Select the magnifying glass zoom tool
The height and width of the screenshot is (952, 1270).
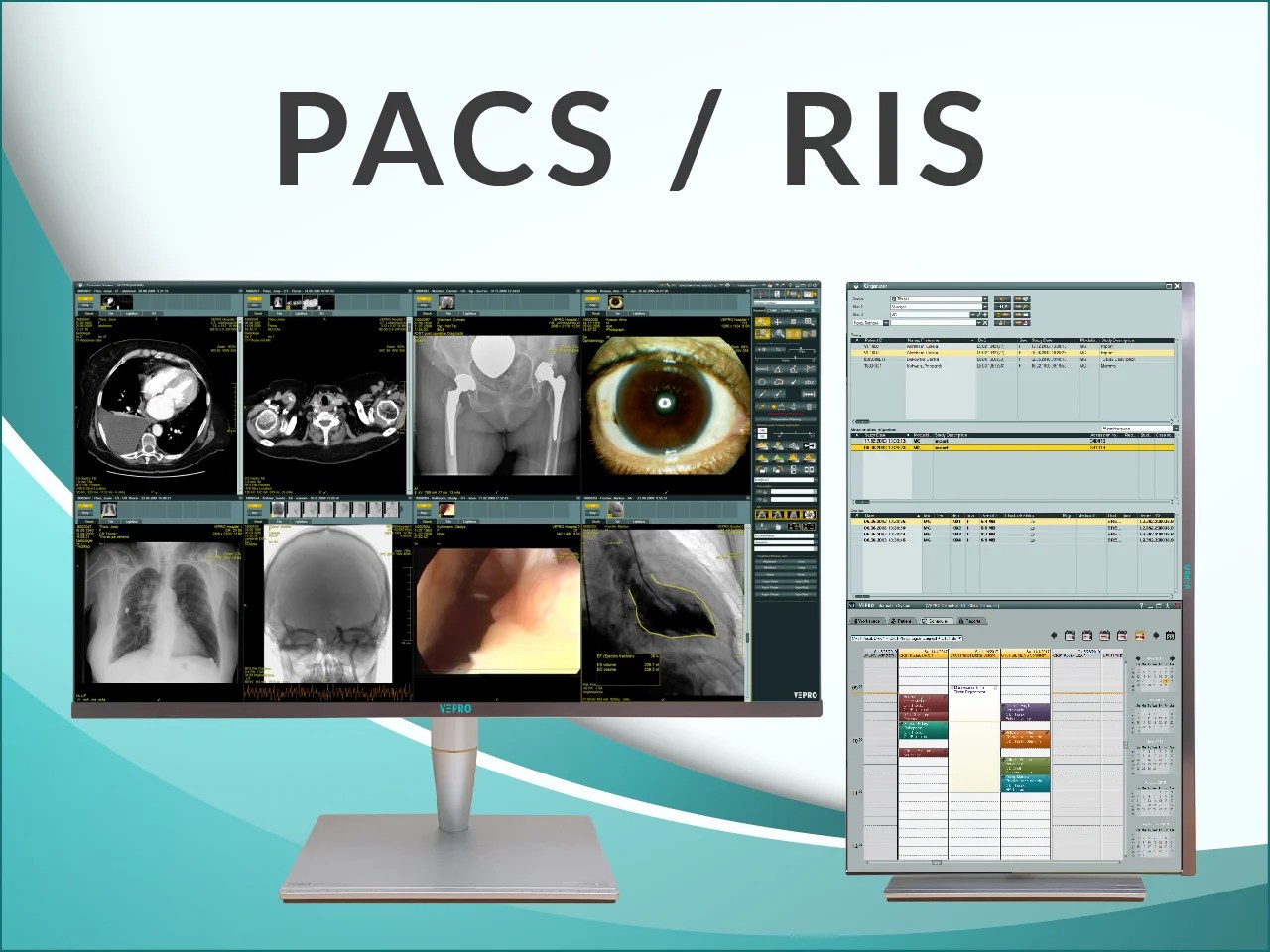pyautogui.click(x=780, y=334)
